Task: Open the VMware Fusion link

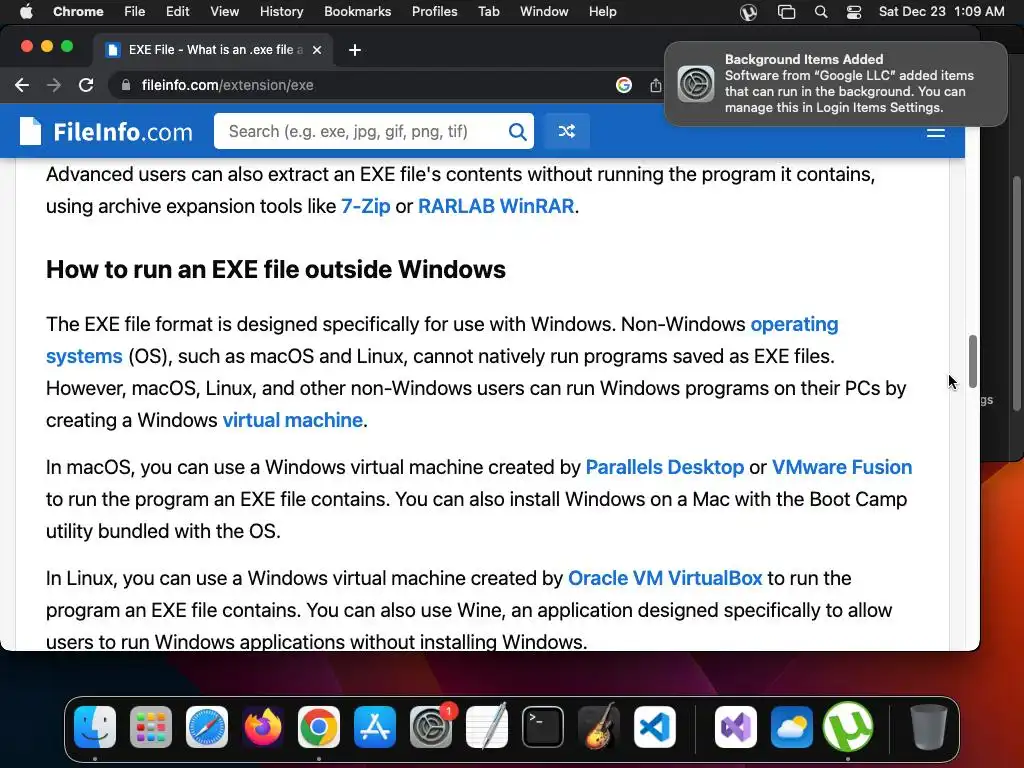Action: [842, 468]
